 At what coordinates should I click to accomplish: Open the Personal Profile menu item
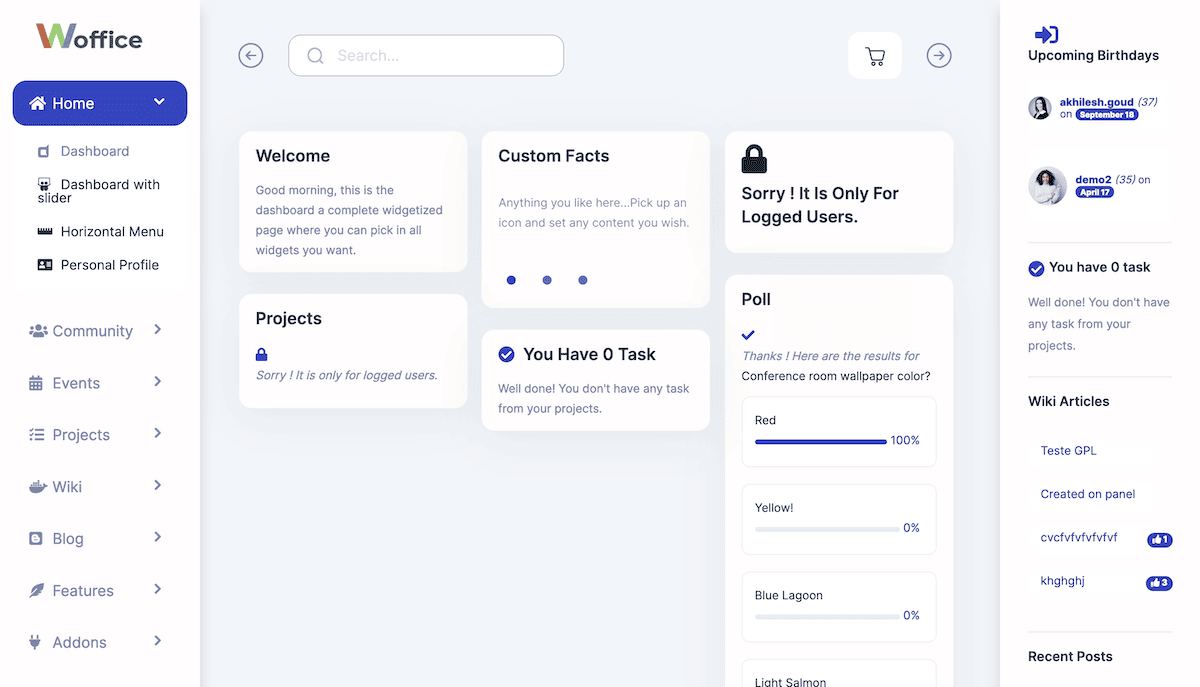109,265
